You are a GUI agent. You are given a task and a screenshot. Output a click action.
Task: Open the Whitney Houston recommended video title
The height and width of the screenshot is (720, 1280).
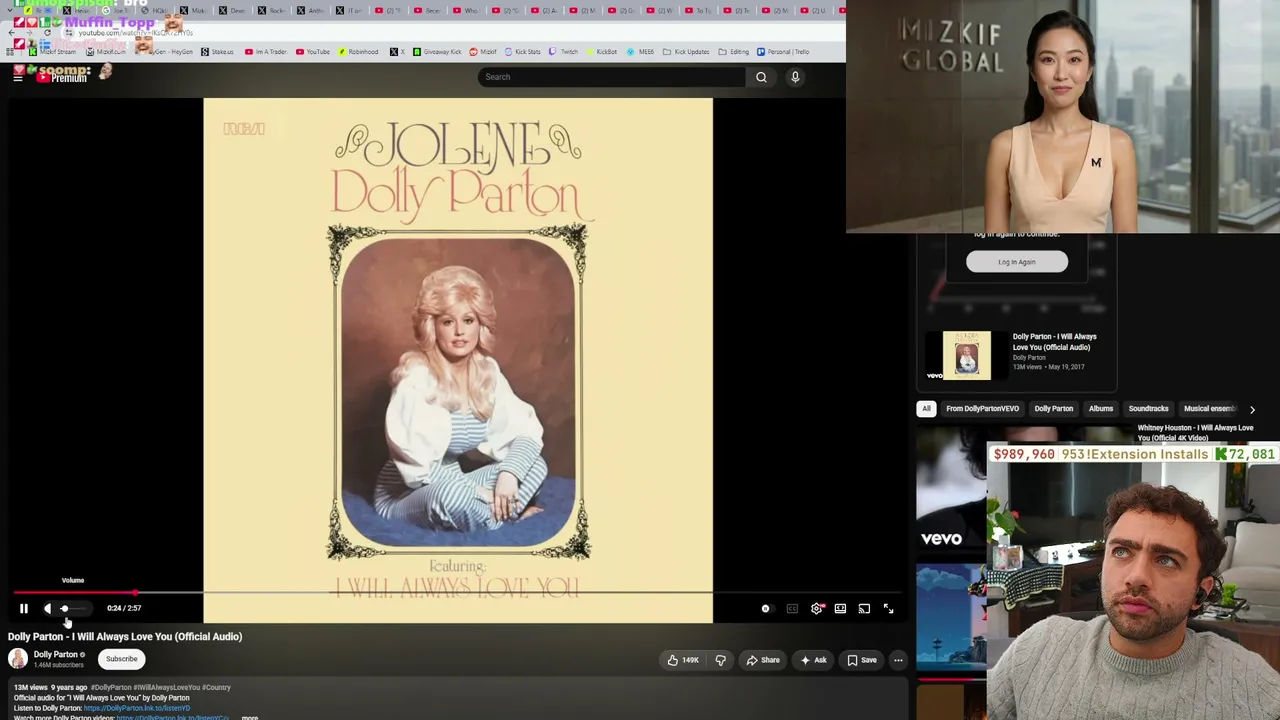coord(1195,433)
